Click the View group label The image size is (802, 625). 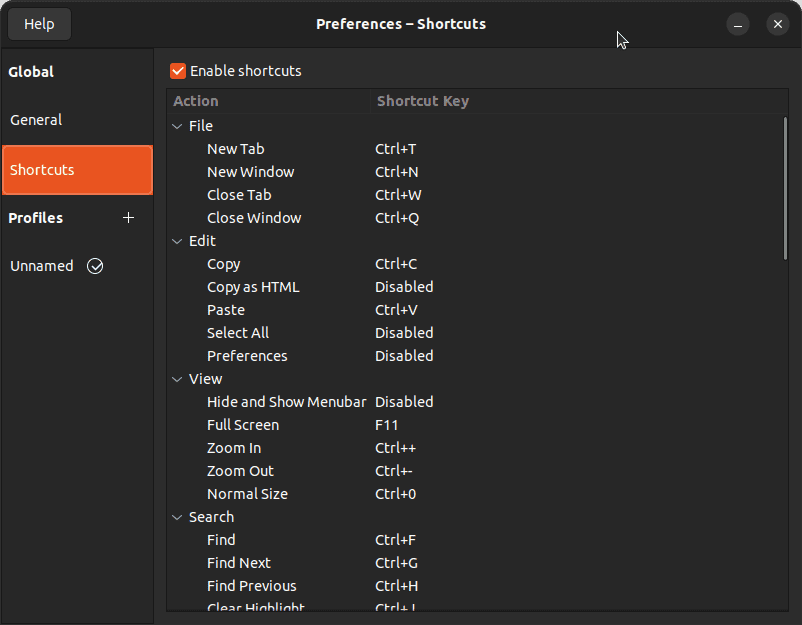pyautogui.click(x=206, y=380)
